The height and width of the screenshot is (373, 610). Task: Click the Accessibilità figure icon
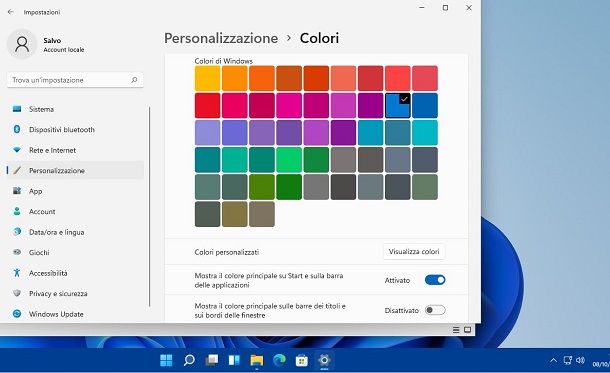[x=17, y=273]
